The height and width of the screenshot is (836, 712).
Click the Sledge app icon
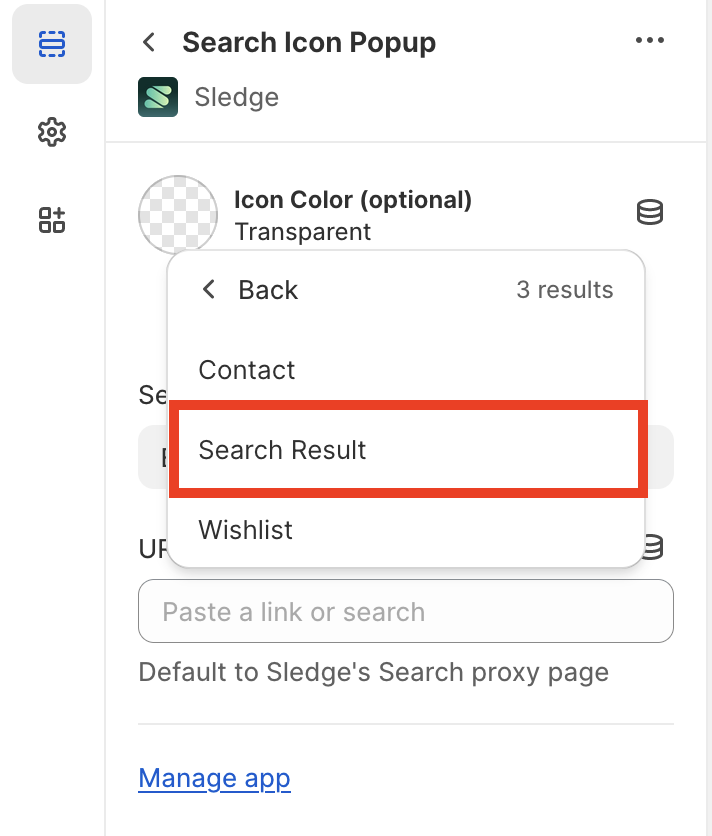pos(157,97)
